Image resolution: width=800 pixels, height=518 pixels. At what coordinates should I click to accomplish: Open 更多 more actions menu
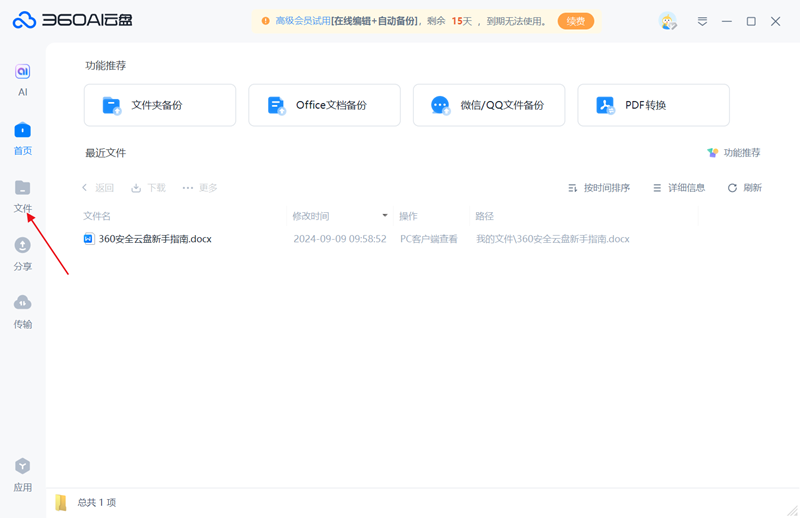click(200, 188)
